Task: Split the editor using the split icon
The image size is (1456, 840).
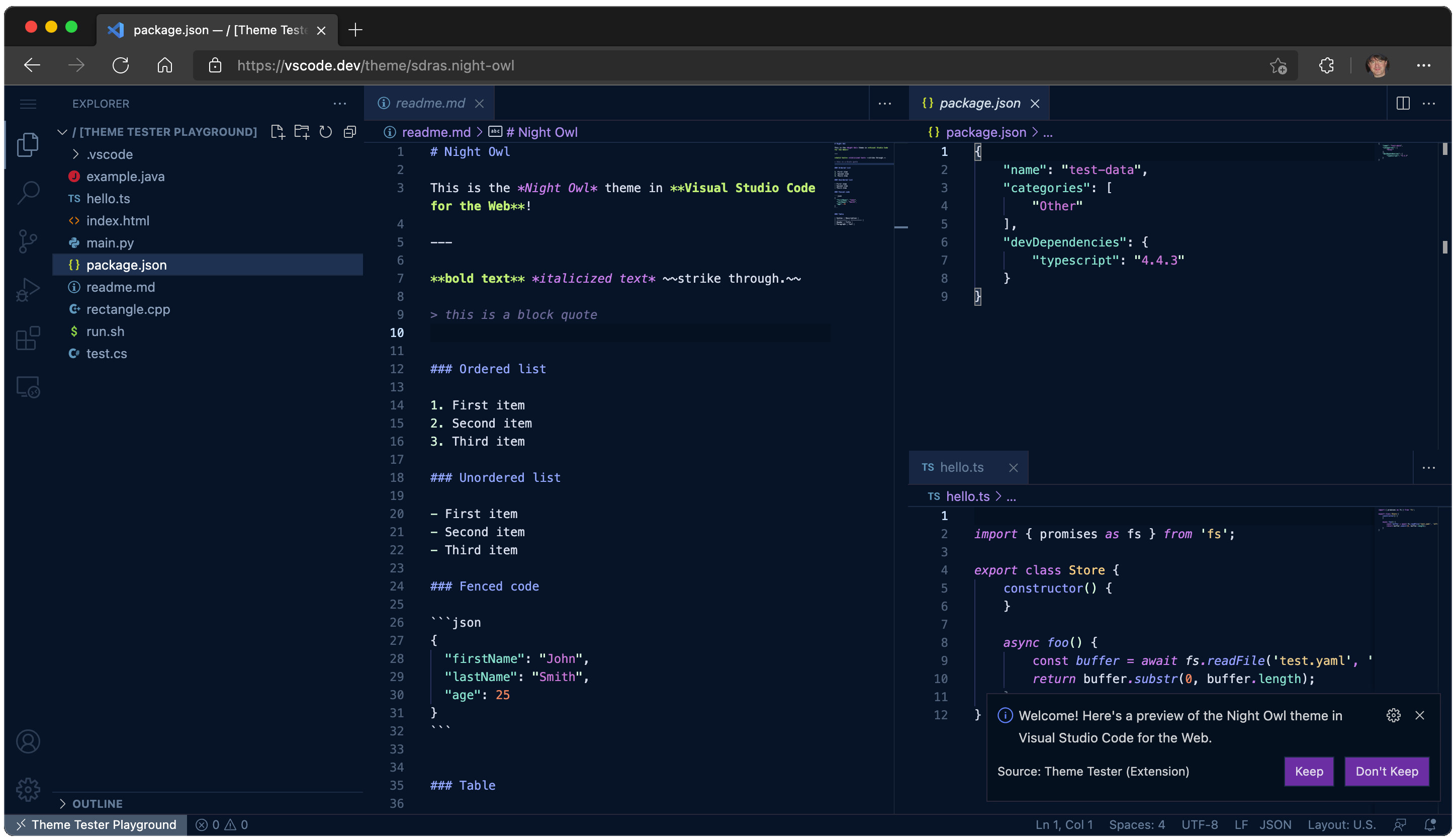Action: coord(1403,103)
